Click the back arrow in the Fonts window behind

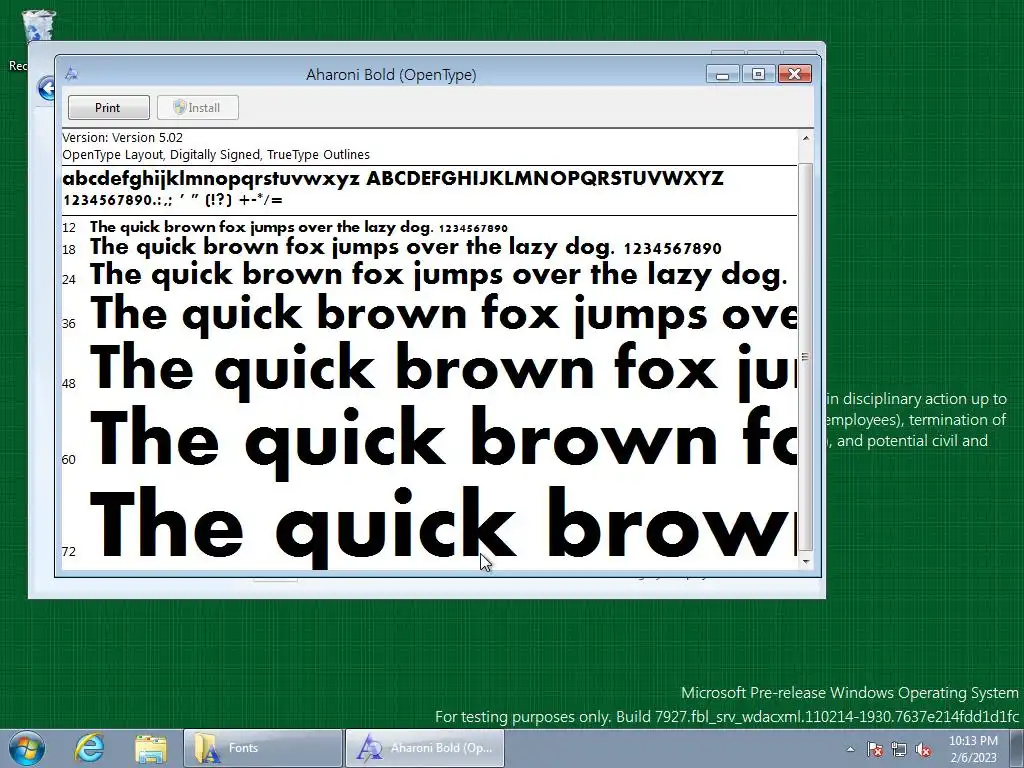[x=46, y=88]
